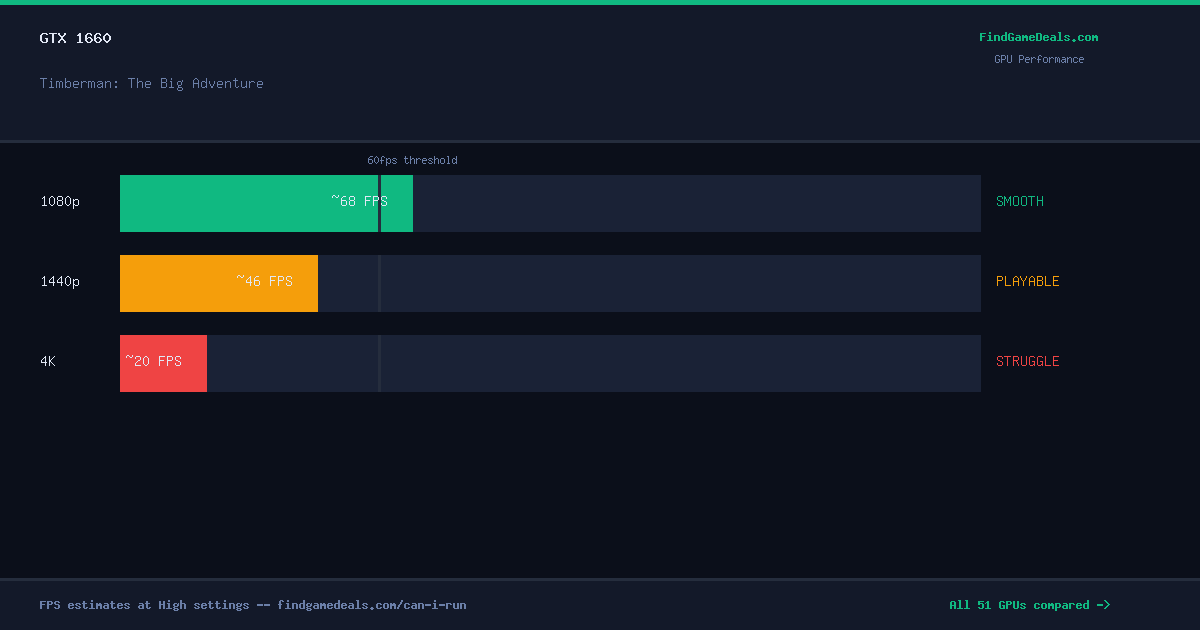
Task: Click the FindGameDeals.com site link
Action: pyautogui.click(x=1038, y=37)
